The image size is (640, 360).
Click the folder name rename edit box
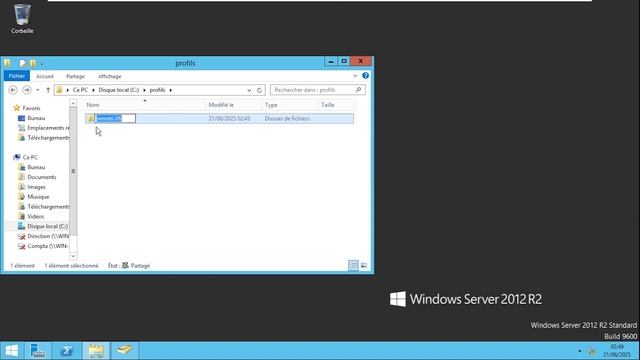pyautogui.click(x=115, y=118)
